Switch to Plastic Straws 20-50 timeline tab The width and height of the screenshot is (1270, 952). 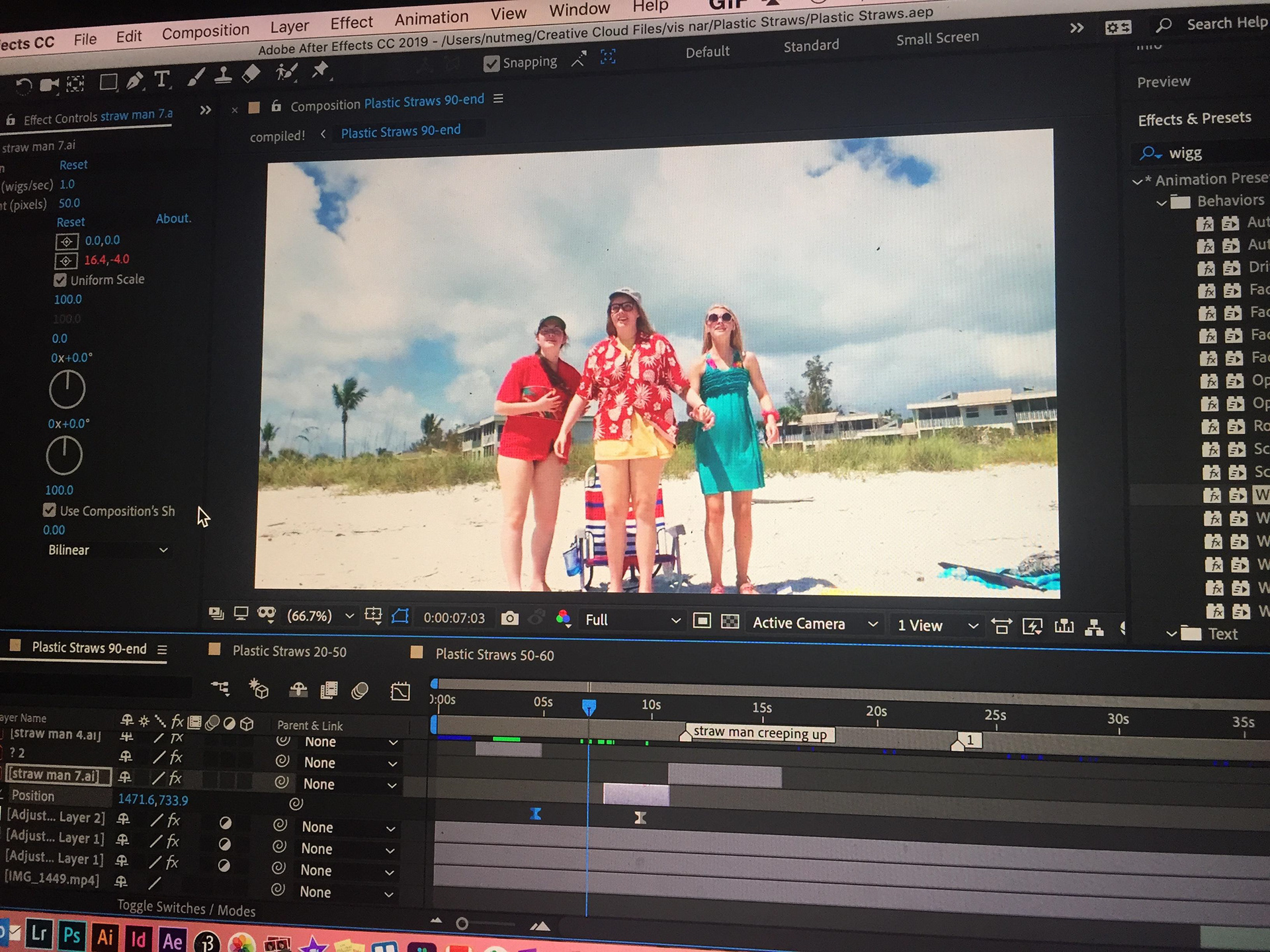tap(289, 651)
